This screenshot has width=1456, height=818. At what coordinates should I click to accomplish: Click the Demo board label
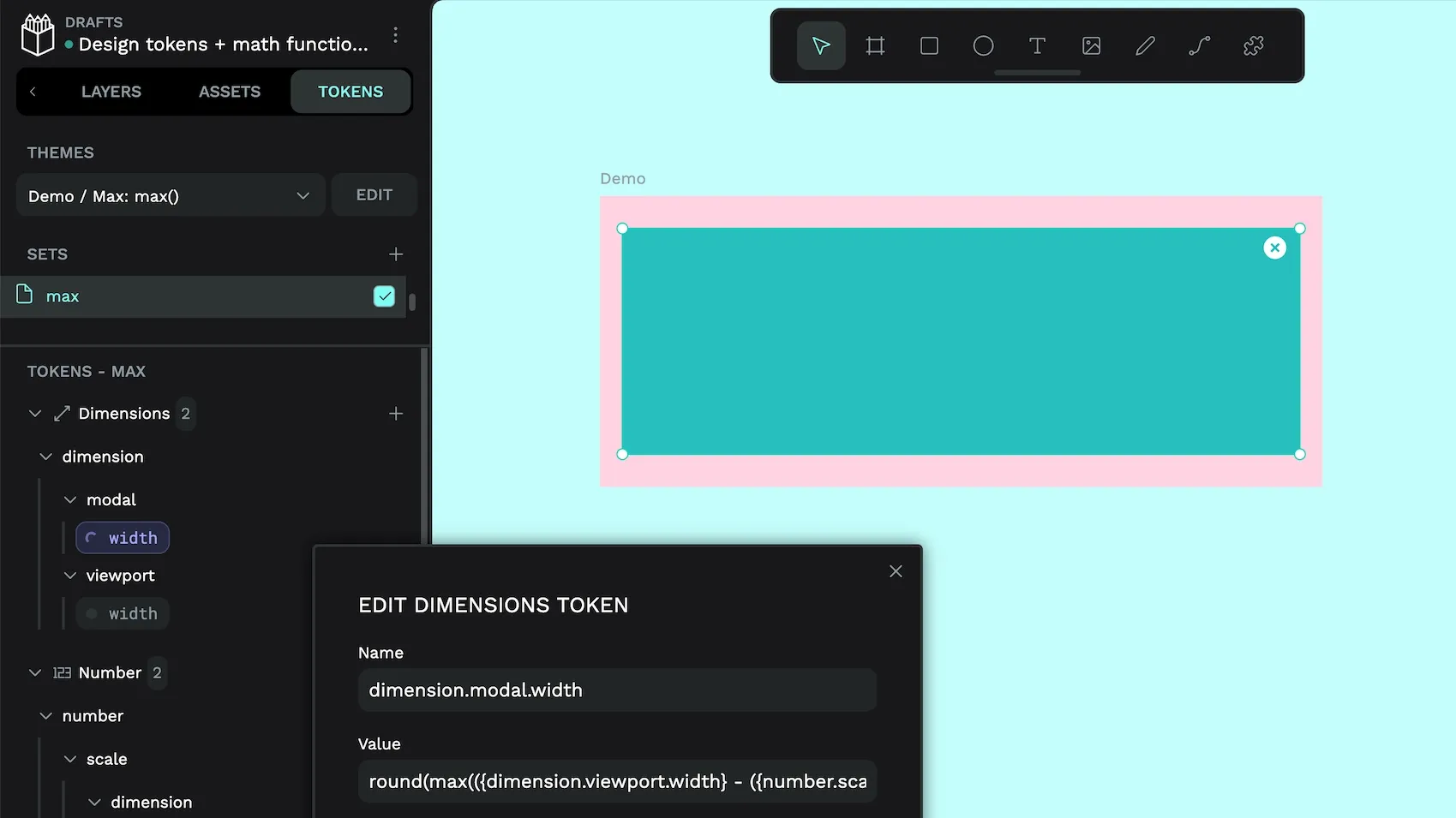click(x=623, y=178)
